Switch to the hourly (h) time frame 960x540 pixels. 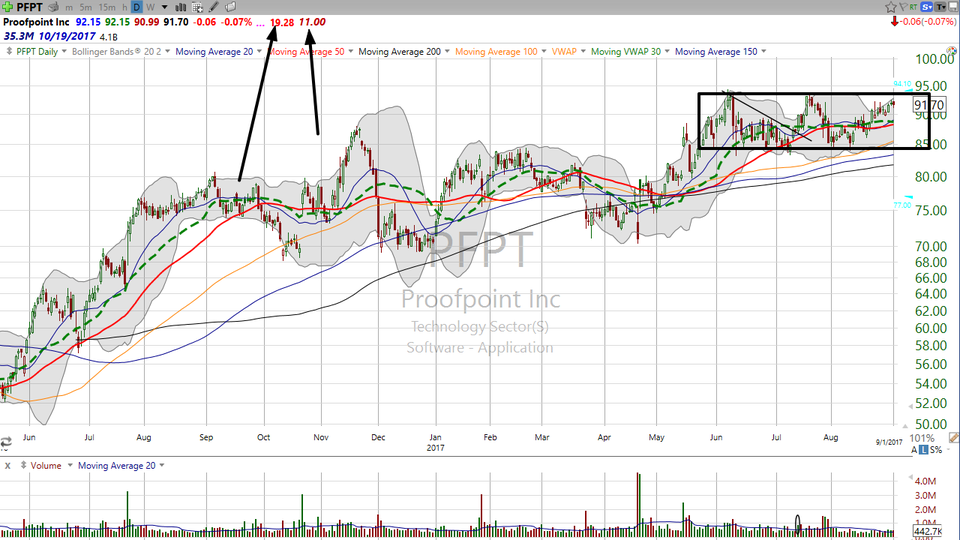click(x=124, y=7)
